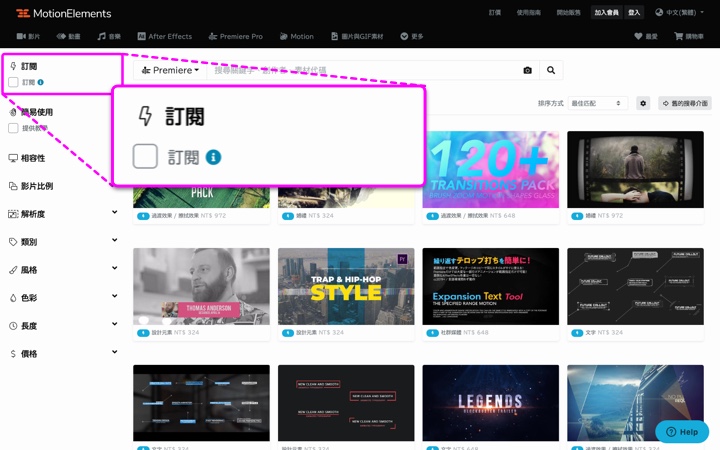This screenshot has height=450, width=720.
Task: Click the 登入 login button
Action: coord(634,12)
